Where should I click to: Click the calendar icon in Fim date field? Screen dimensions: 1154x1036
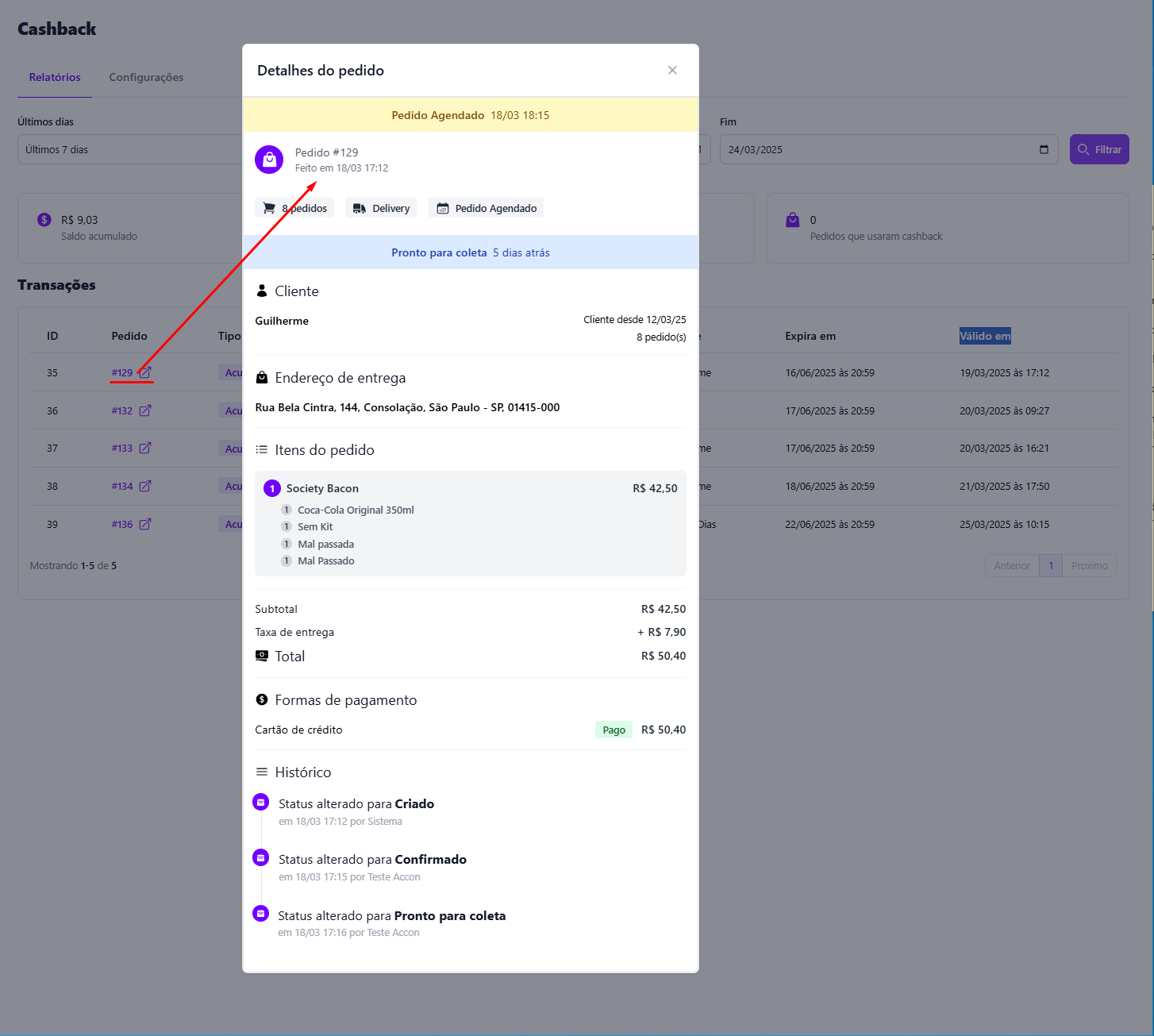tap(1044, 149)
